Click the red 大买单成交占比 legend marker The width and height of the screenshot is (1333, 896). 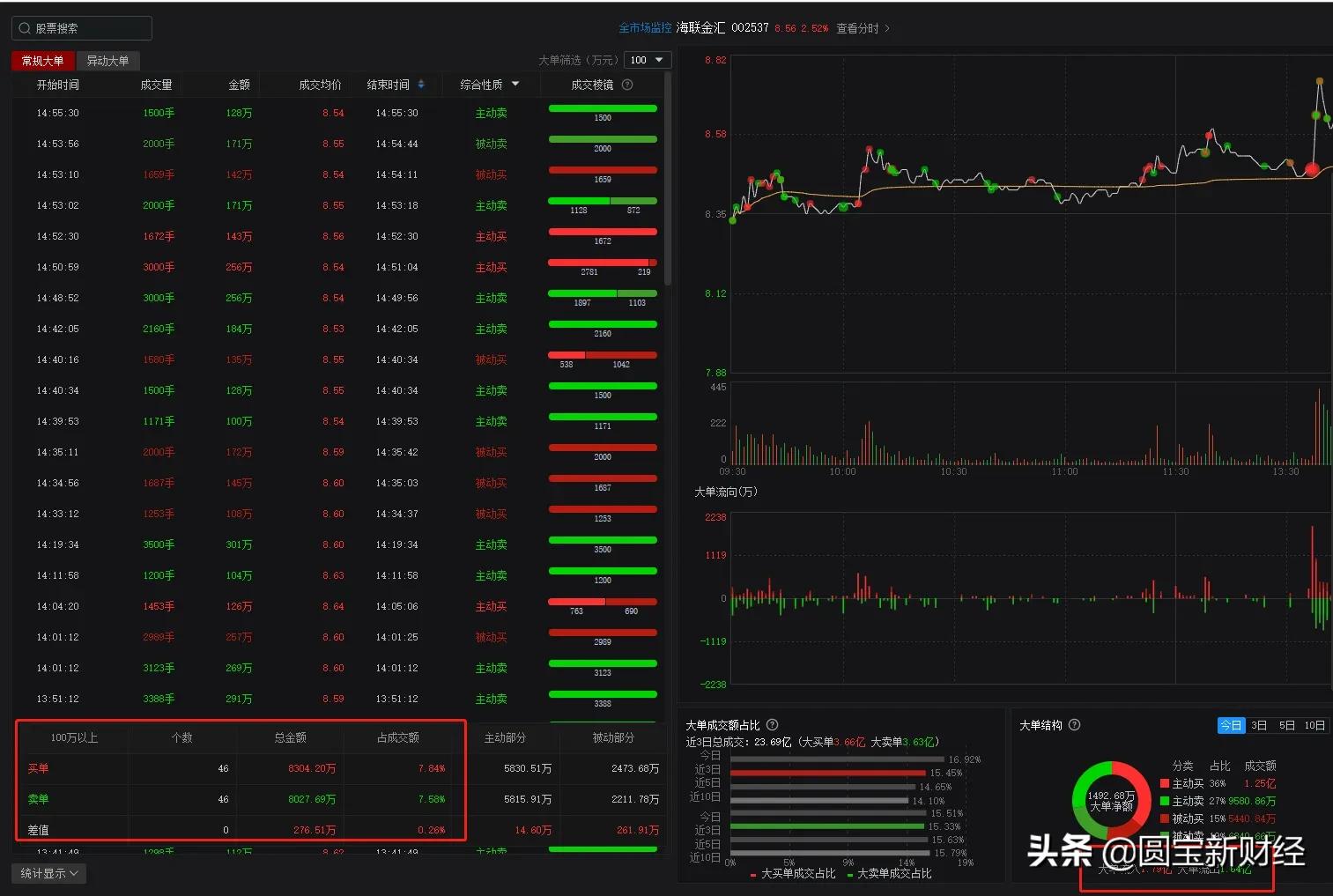pyautogui.click(x=754, y=874)
